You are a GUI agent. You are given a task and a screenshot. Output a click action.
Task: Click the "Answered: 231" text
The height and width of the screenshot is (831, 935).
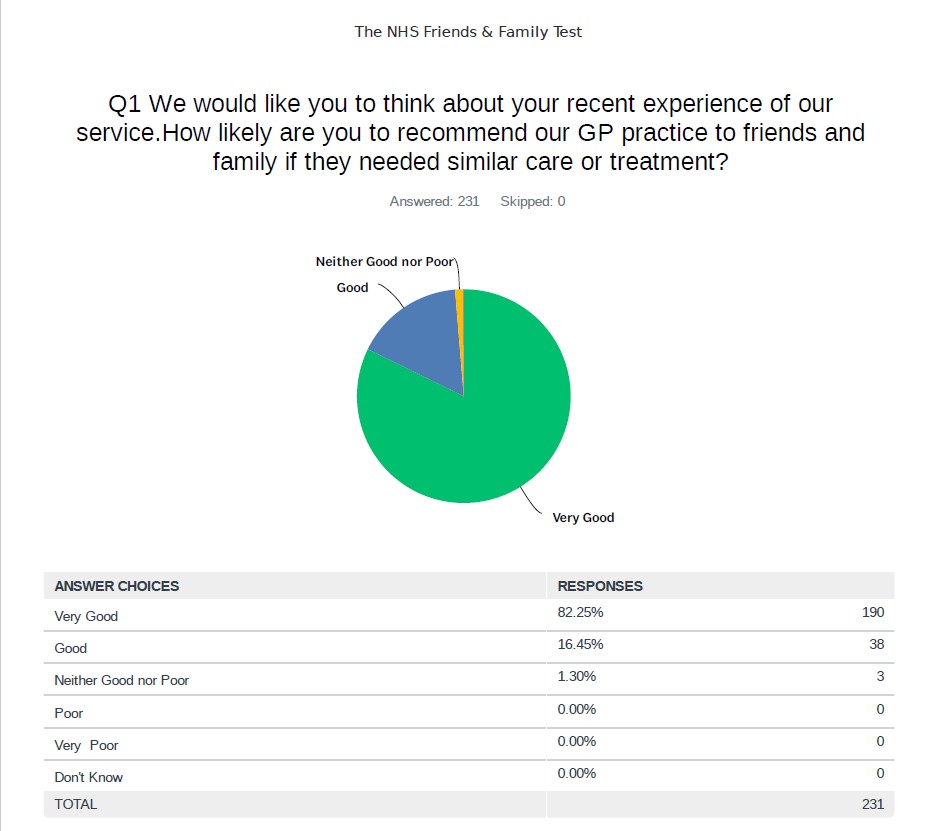click(x=434, y=202)
